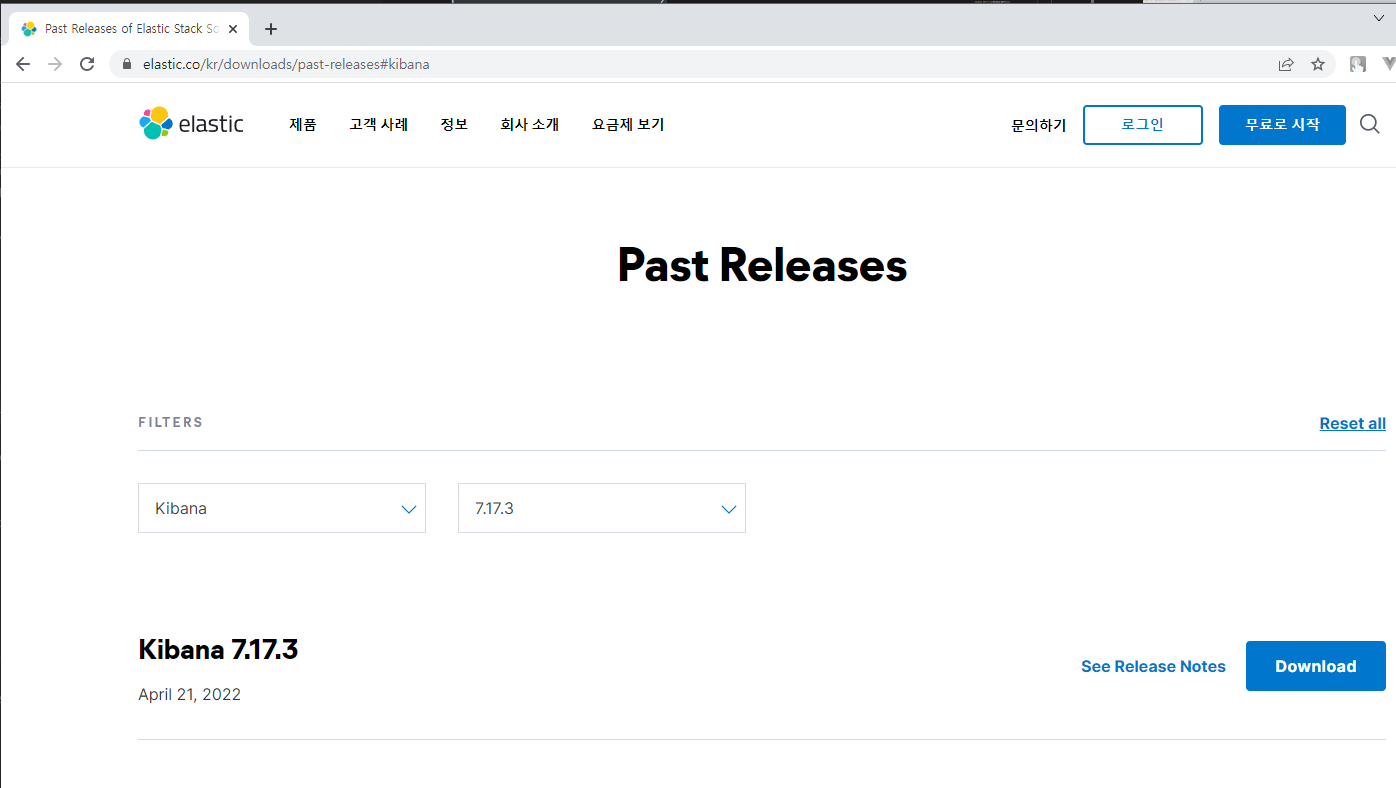Open See Release Notes link
The image size is (1396, 788).
coord(1153,666)
